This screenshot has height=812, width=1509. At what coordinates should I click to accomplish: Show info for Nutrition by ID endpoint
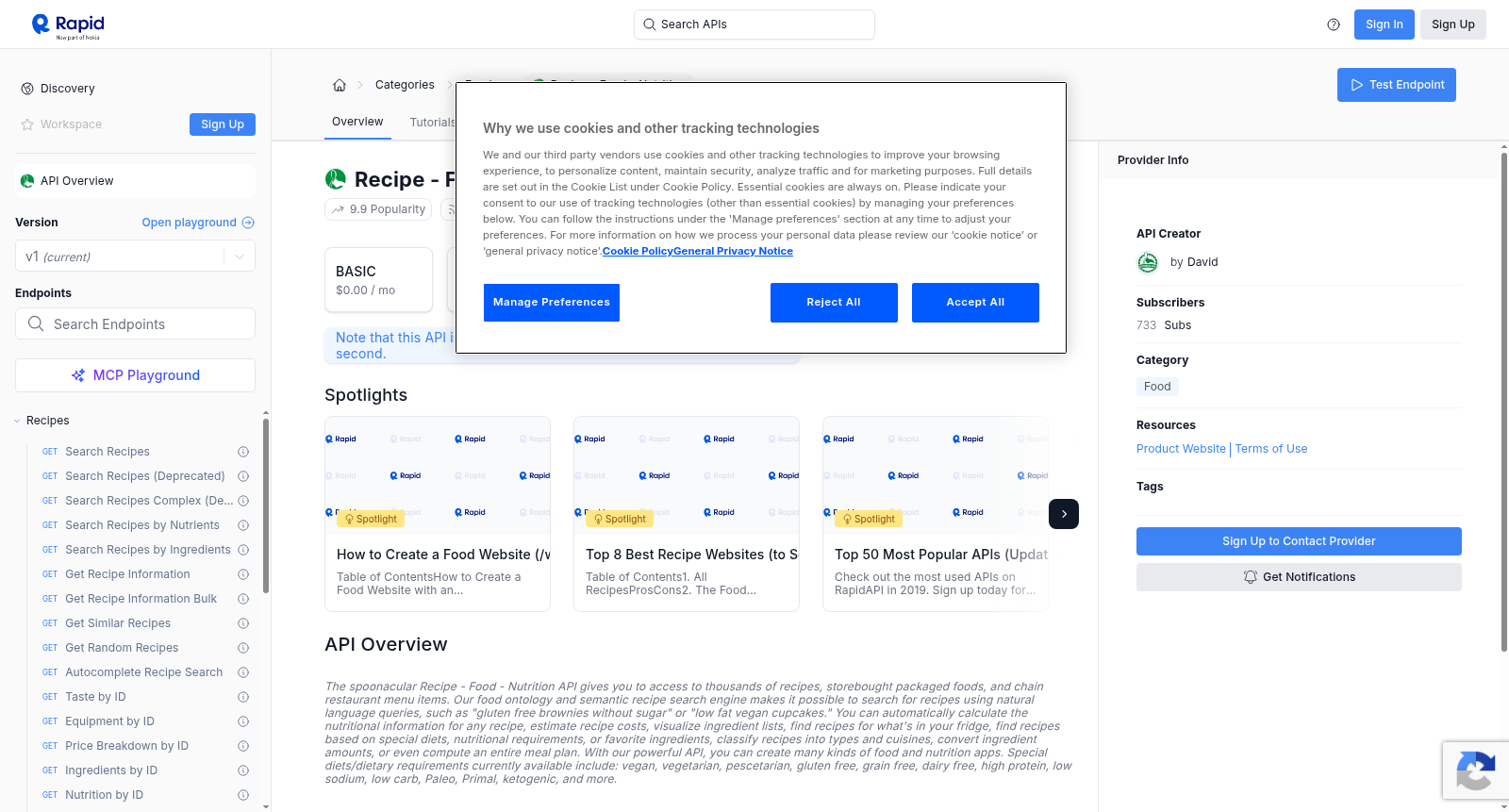point(243,795)
